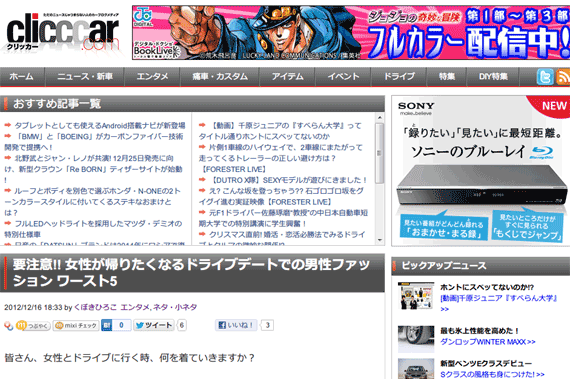Click scroll down arrow of recommended list
The image size is (570, 379).
380,240
